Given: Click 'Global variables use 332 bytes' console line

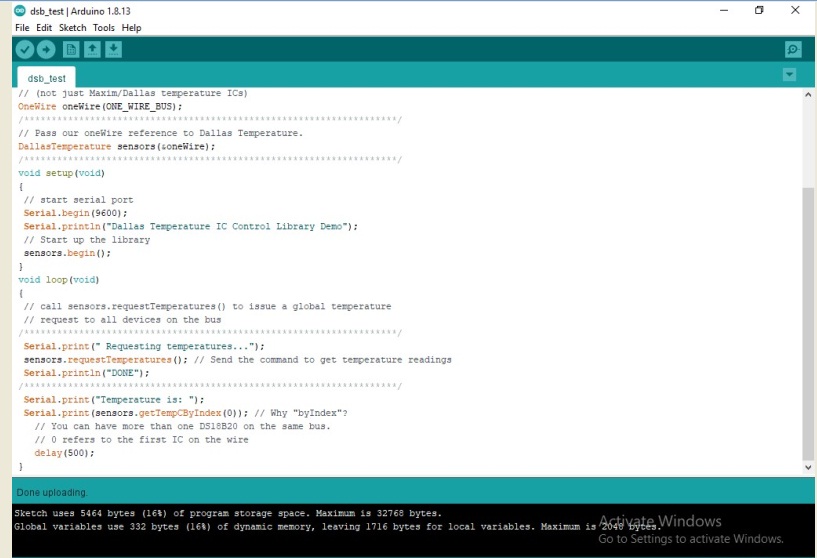Looking at the screenshot, I should (x=337, y=527).
